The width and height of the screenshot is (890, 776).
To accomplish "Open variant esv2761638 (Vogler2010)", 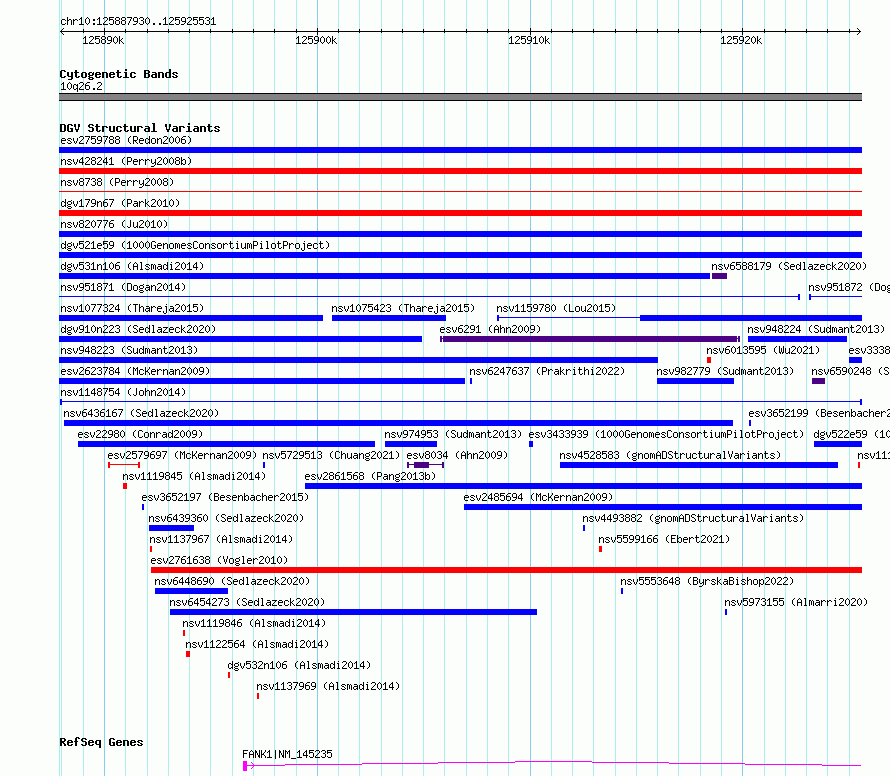I will (219, 560).
